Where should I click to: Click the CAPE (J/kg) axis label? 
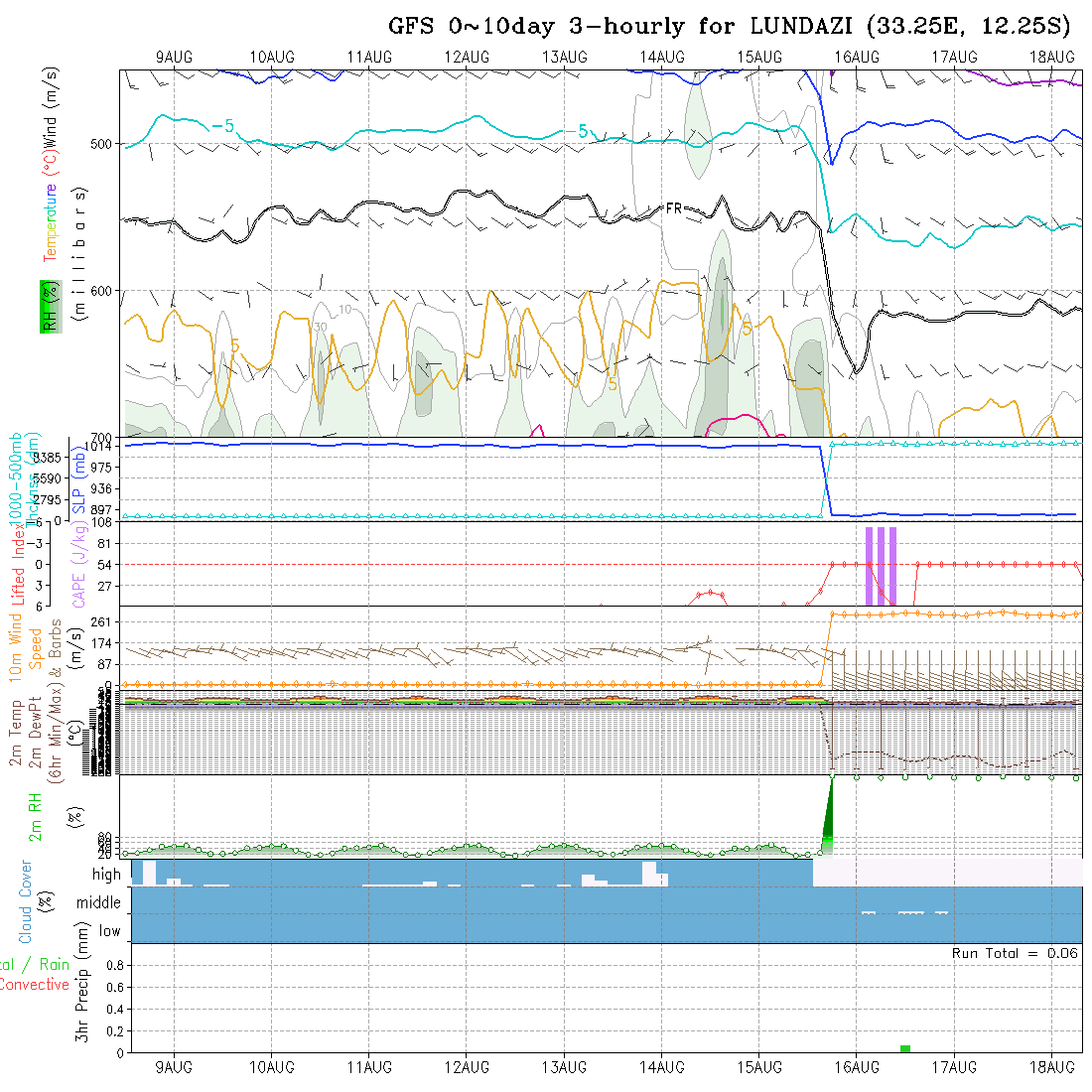click(x=78, y=566)
